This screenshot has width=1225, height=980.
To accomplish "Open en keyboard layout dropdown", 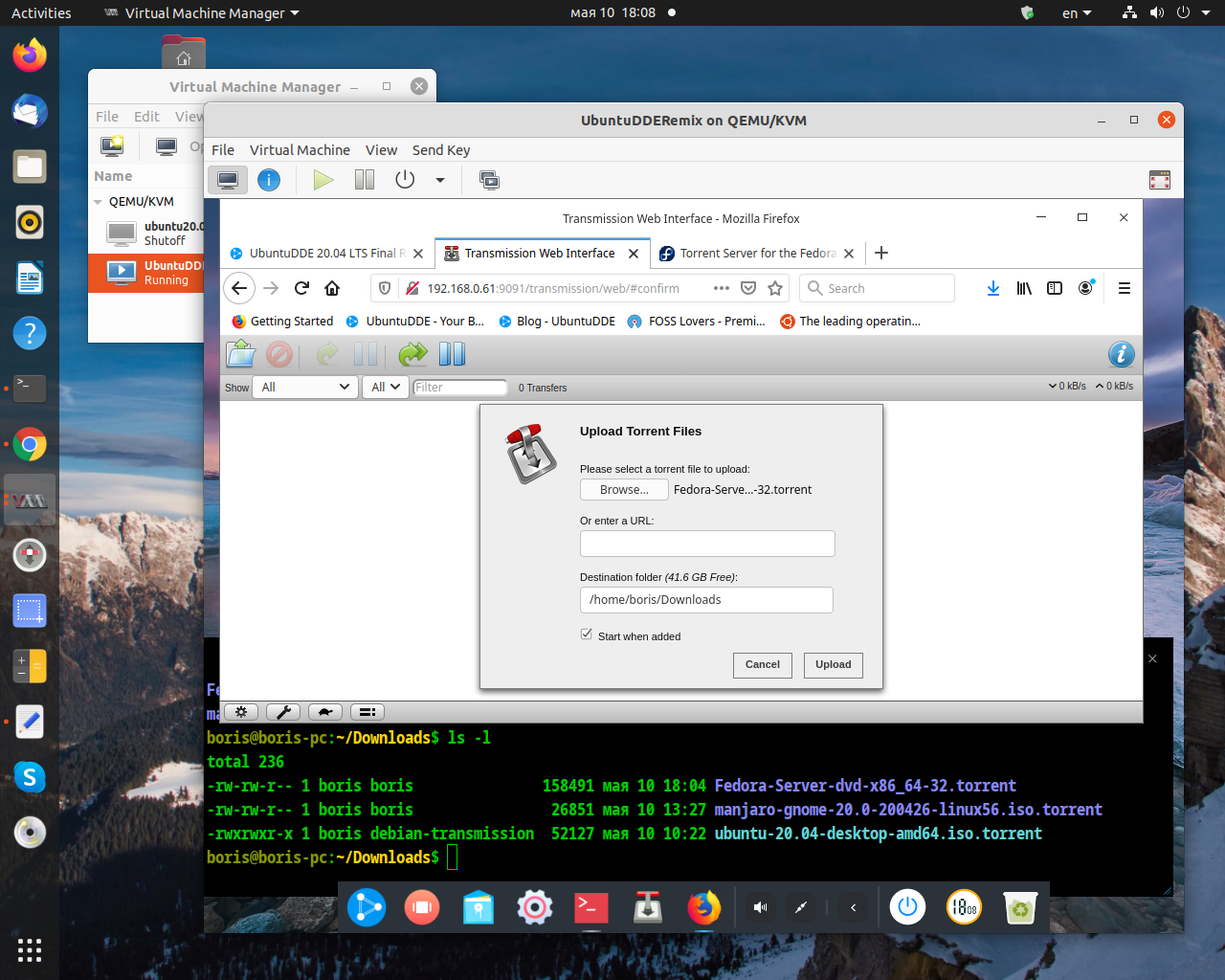I will [x=1077, y=12].
